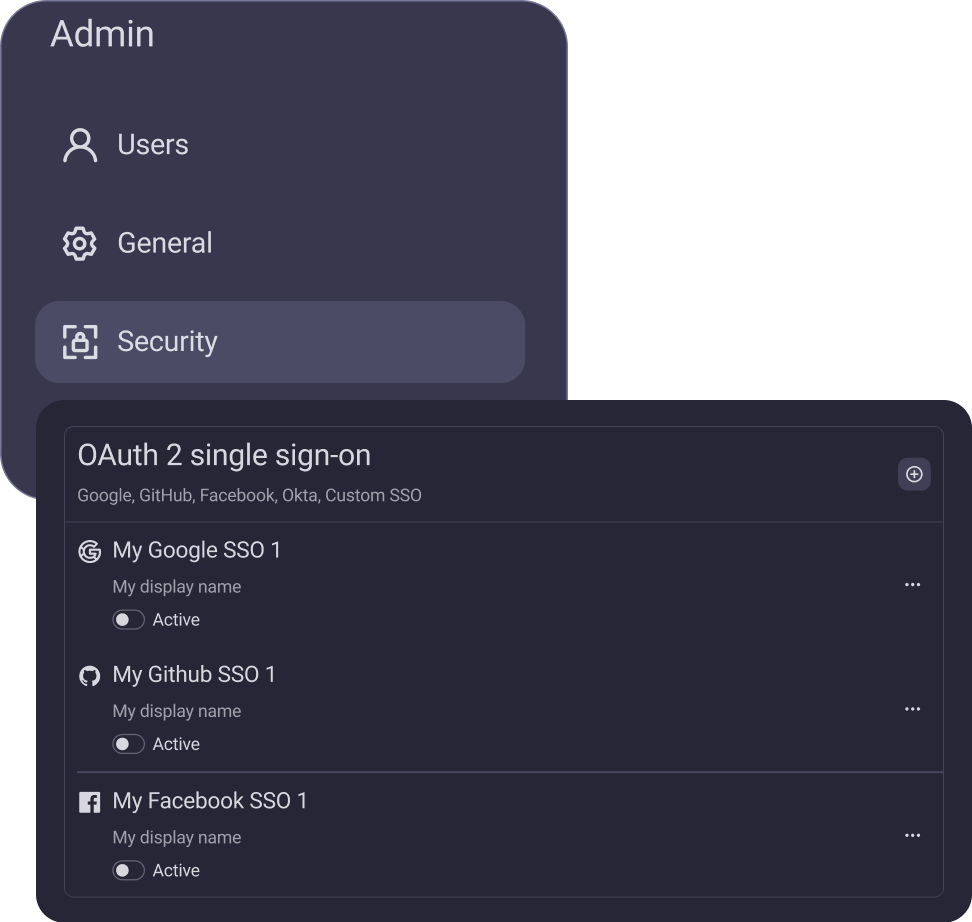Click the Facebook logo icon

[90, 802]
